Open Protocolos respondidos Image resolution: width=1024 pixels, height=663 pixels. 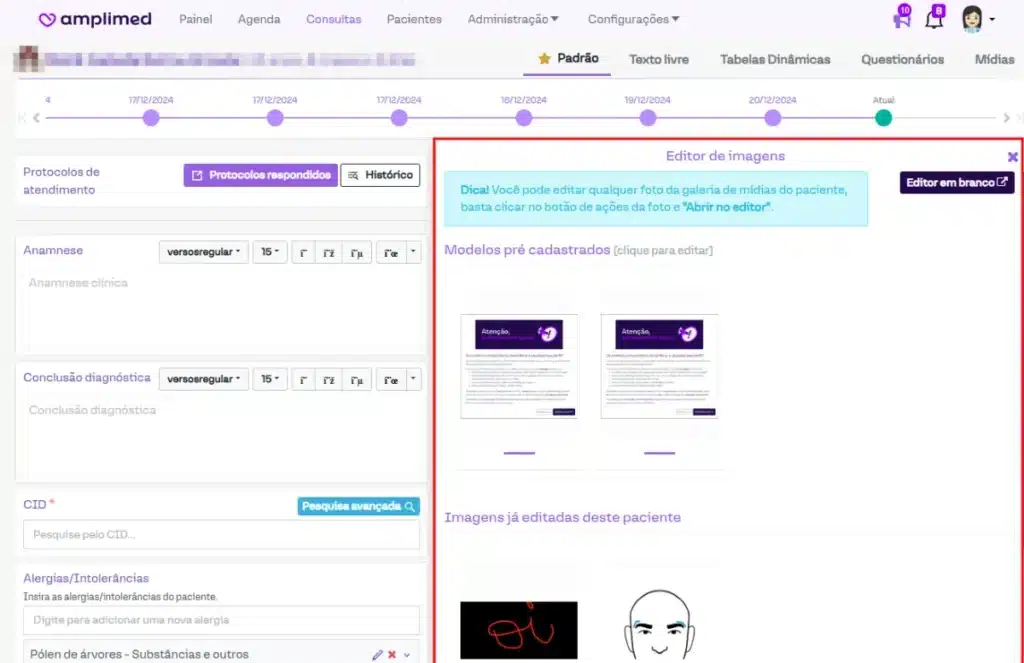click(x=259, y=174)
